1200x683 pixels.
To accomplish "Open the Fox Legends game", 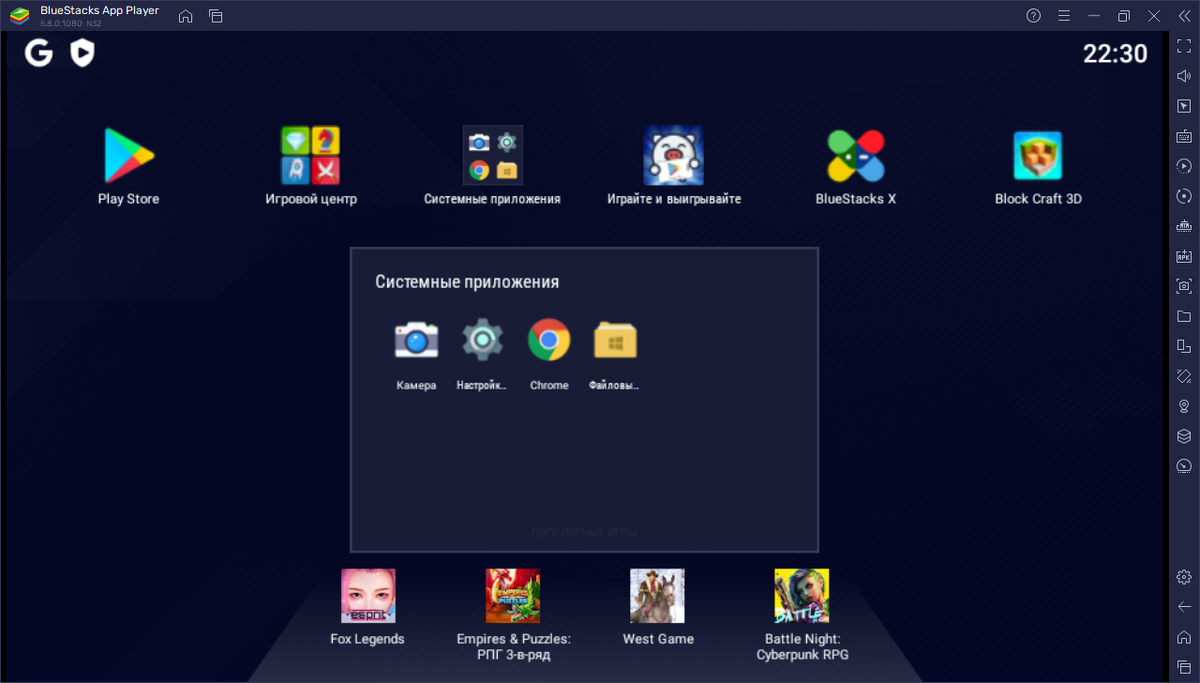I will click(x=368, y=596).
